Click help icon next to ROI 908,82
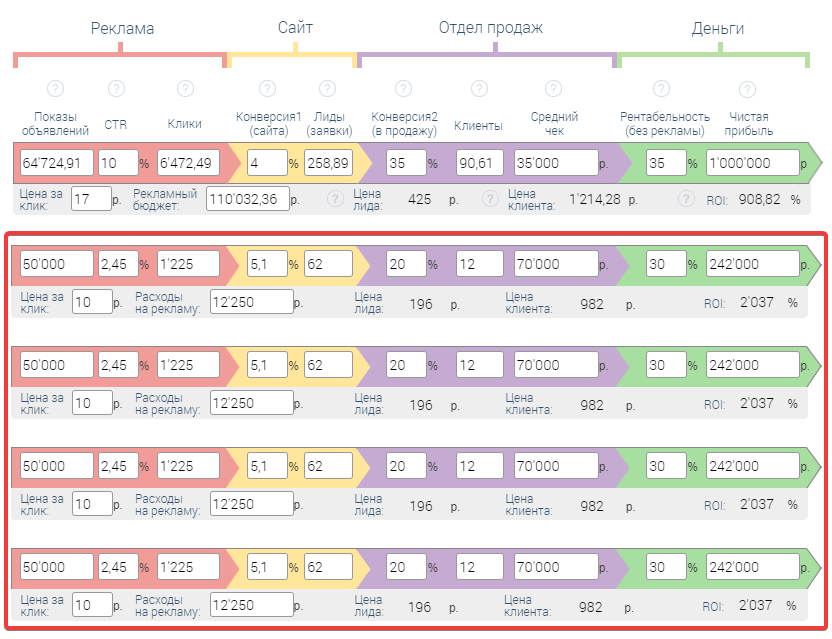Screen dimensions: 832x639 pyautogui.click(x=686, y=199)
